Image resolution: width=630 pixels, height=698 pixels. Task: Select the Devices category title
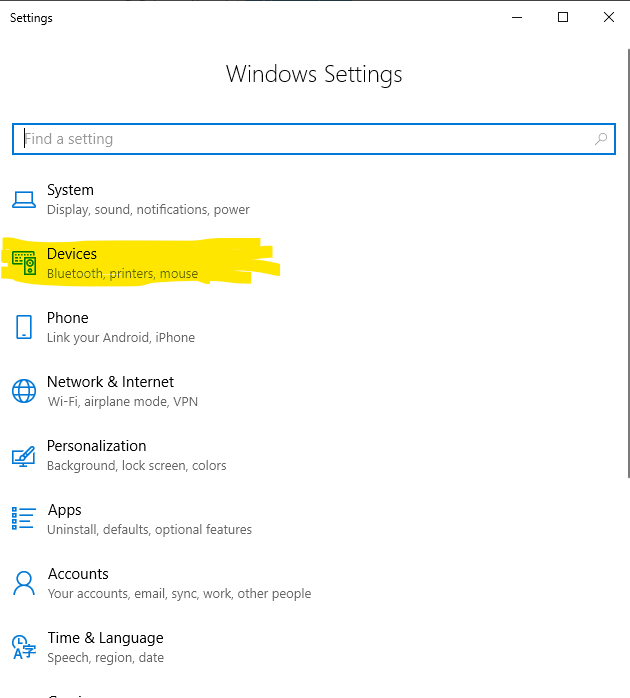coord(72,254)
